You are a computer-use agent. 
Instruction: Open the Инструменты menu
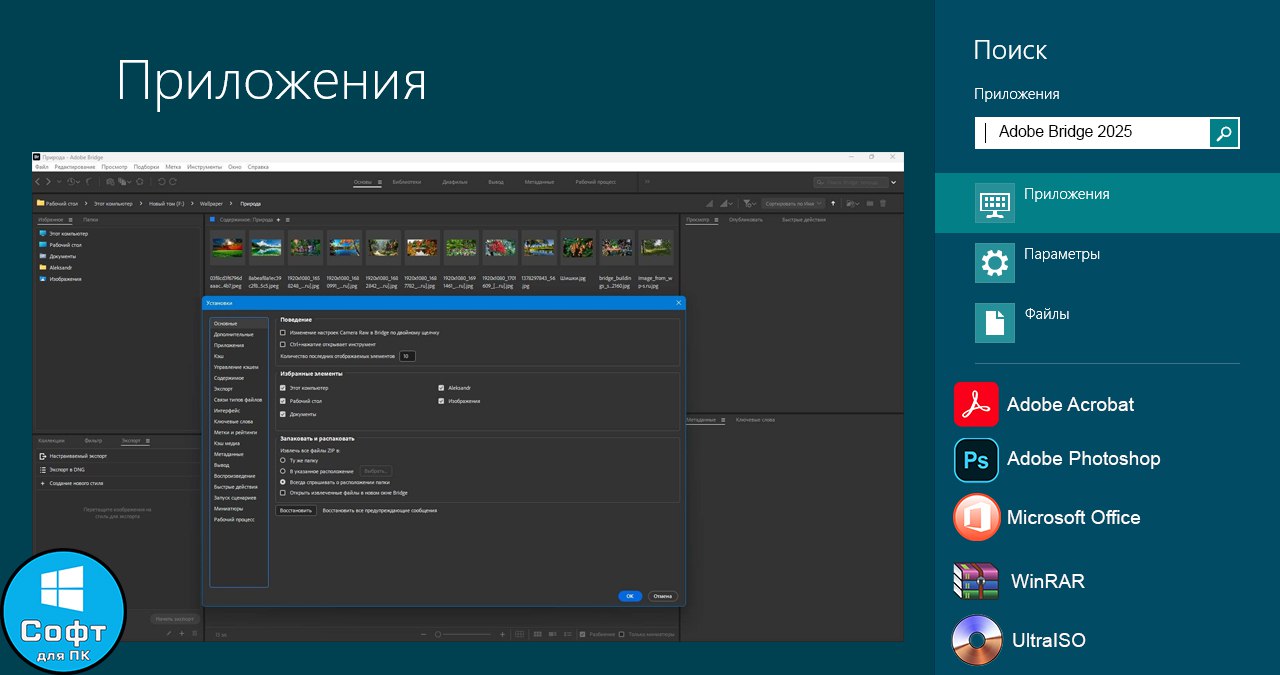pos(204,167)
